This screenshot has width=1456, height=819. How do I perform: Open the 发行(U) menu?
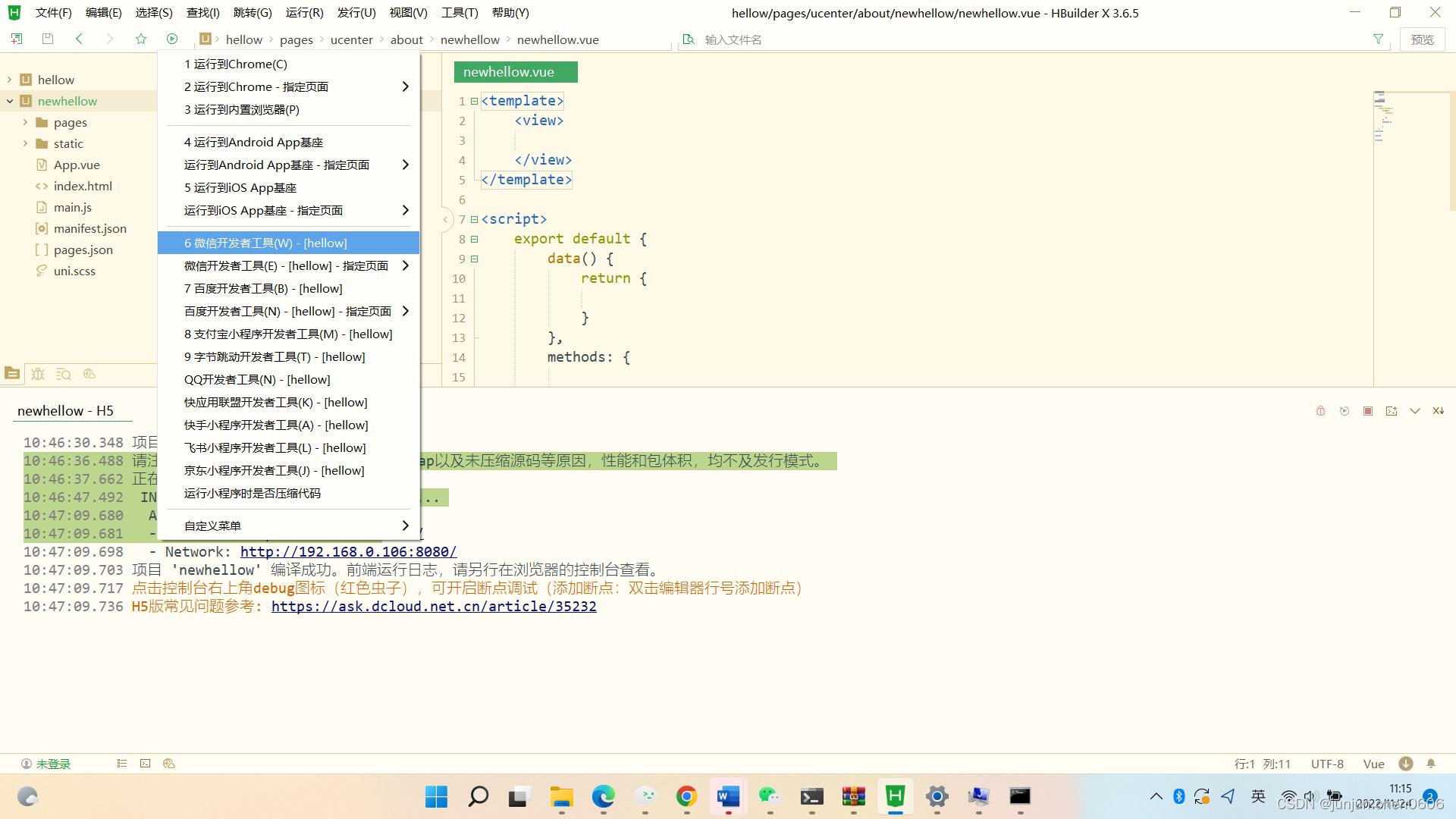(x=356, y=13)
